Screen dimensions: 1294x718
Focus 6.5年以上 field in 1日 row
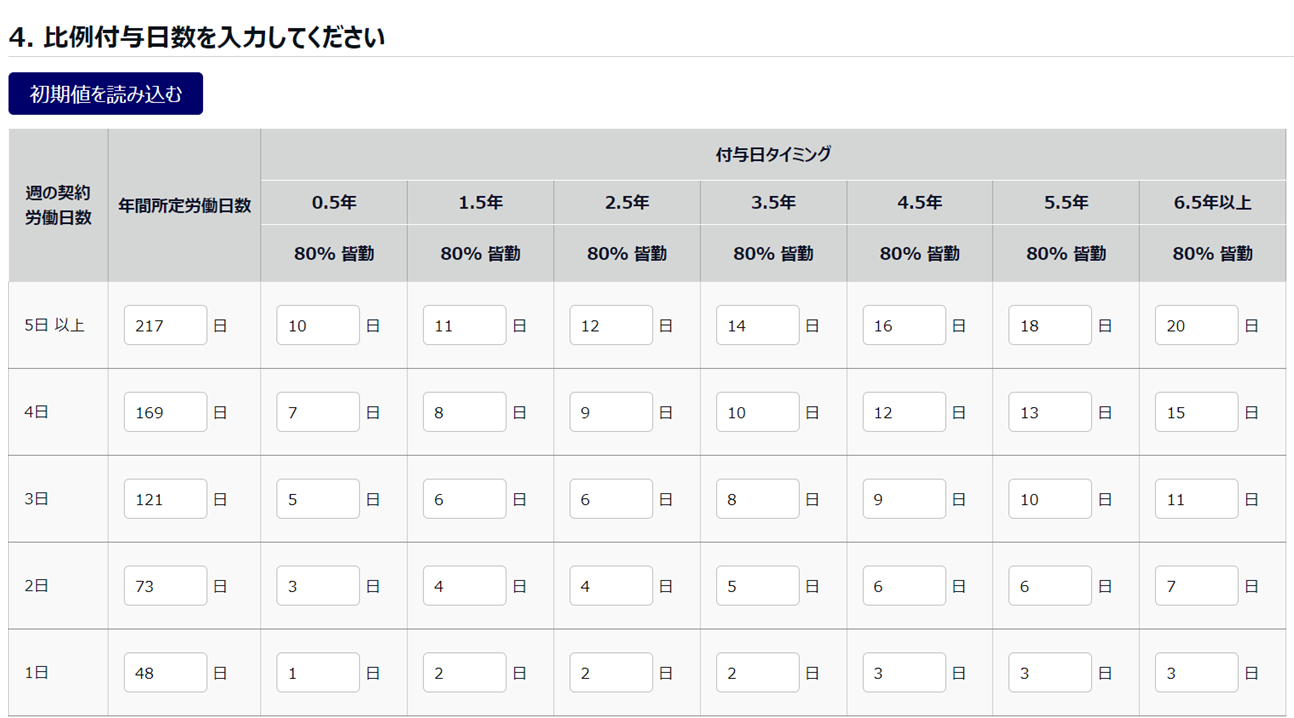(x=1196, y=673)
